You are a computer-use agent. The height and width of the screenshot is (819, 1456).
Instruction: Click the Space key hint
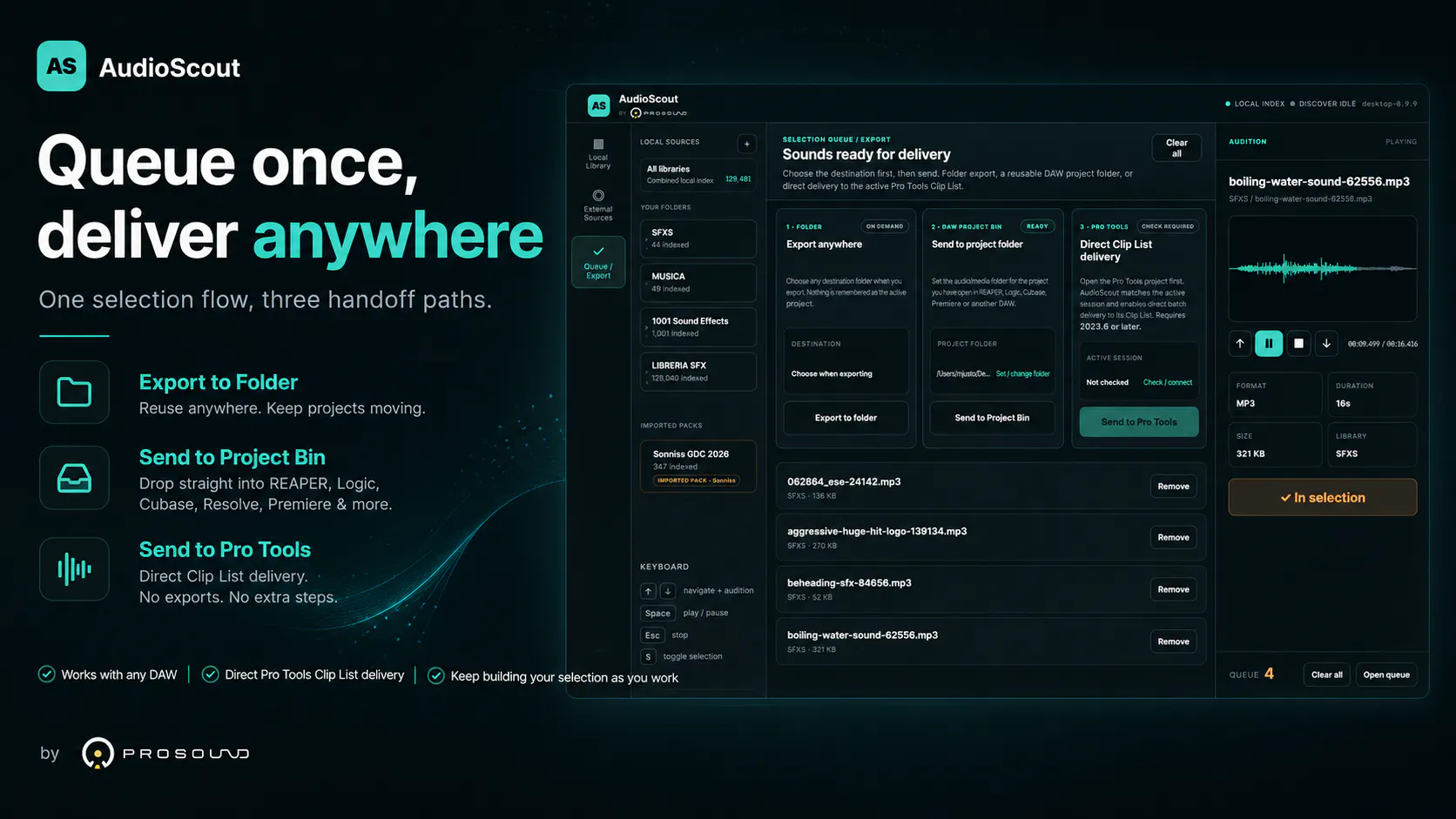pos(657,613)
